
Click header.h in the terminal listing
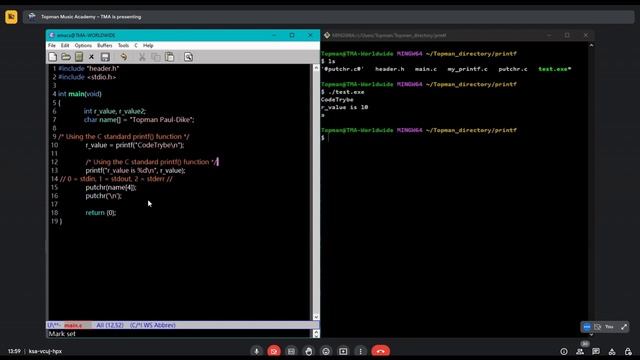[389, 69]
